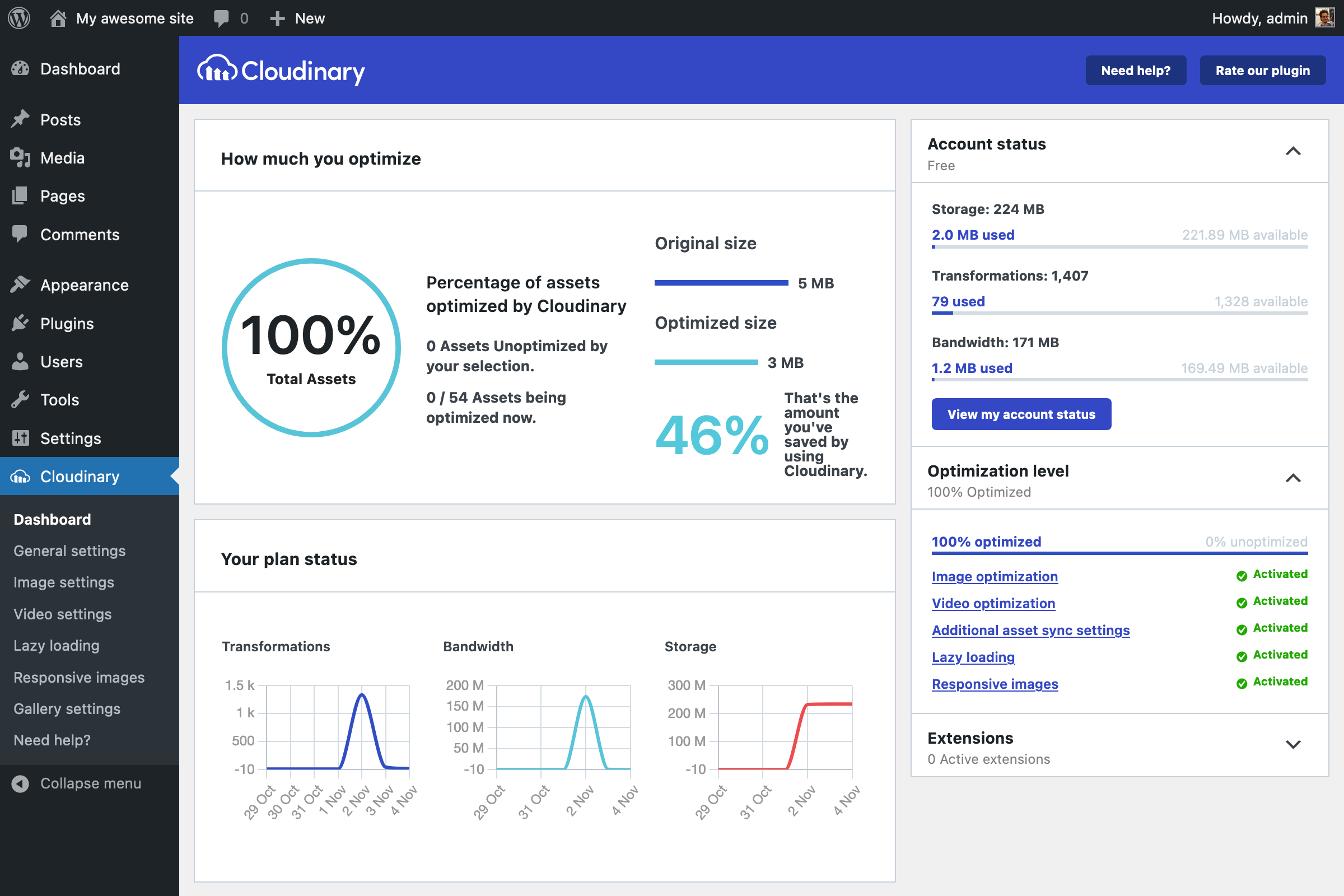The height and width of the screenshot is (896, 1344).
Task: Click the Plugins plug icon
Action: pyautogui.click(x=21, y=324)
